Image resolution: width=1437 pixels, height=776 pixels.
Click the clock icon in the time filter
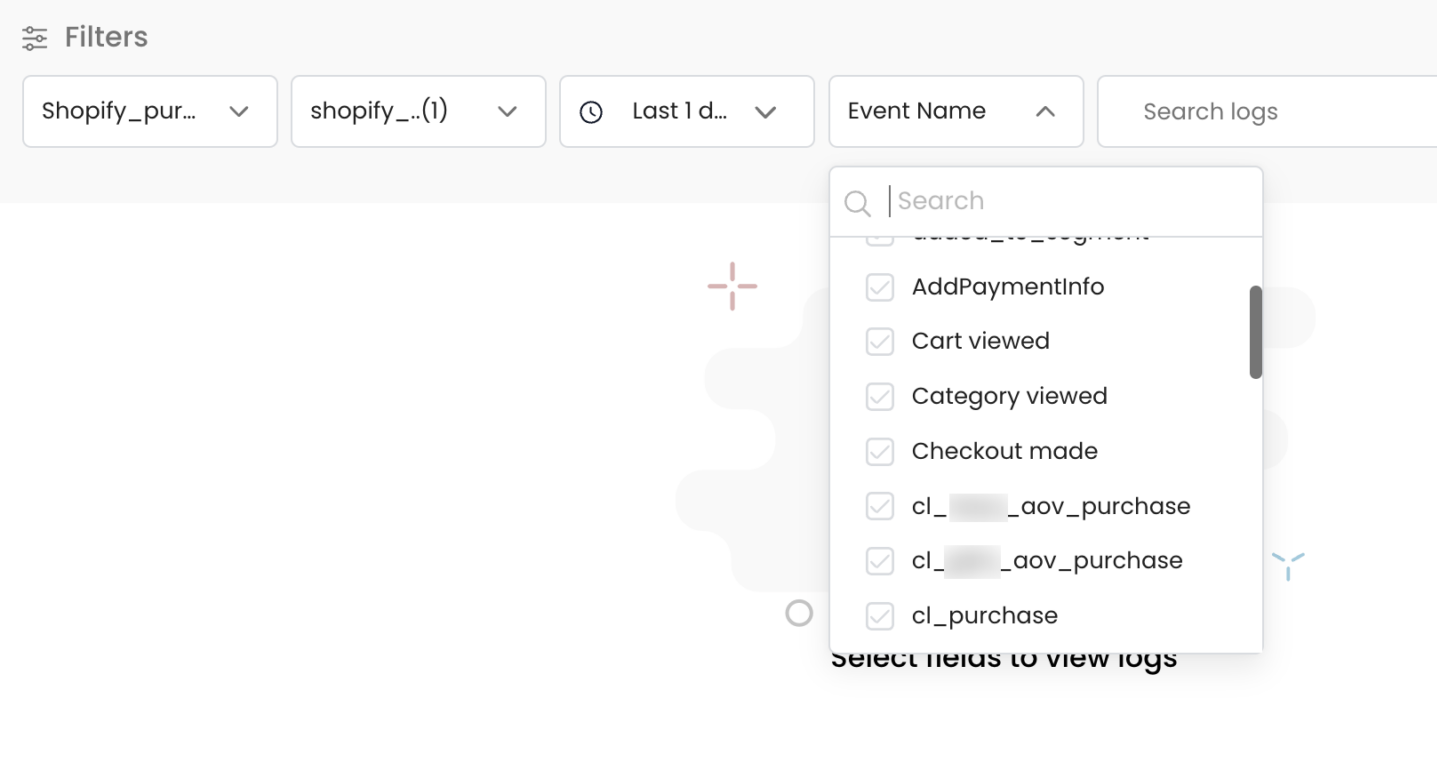pyautogui.click(x=591, y=112)
